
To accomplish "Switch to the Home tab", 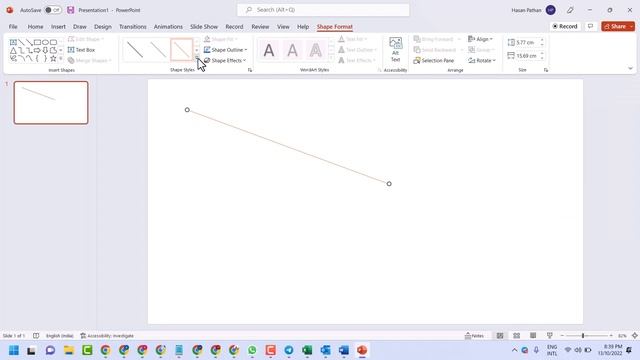I will pos(36,27).
